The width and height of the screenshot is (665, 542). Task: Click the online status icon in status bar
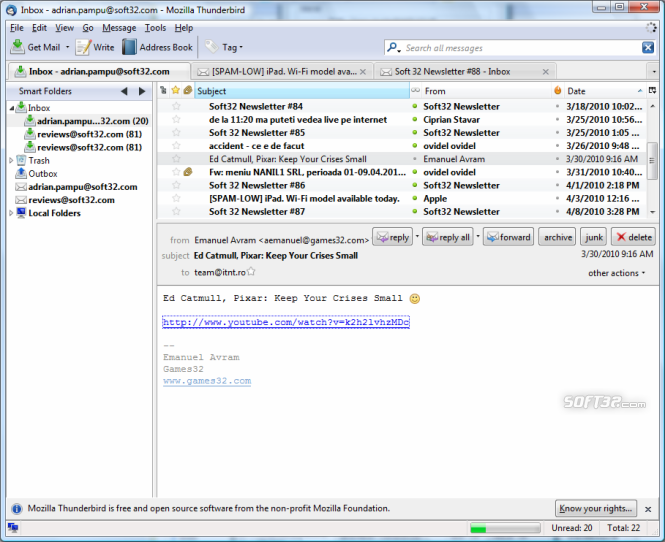point(13,528)
